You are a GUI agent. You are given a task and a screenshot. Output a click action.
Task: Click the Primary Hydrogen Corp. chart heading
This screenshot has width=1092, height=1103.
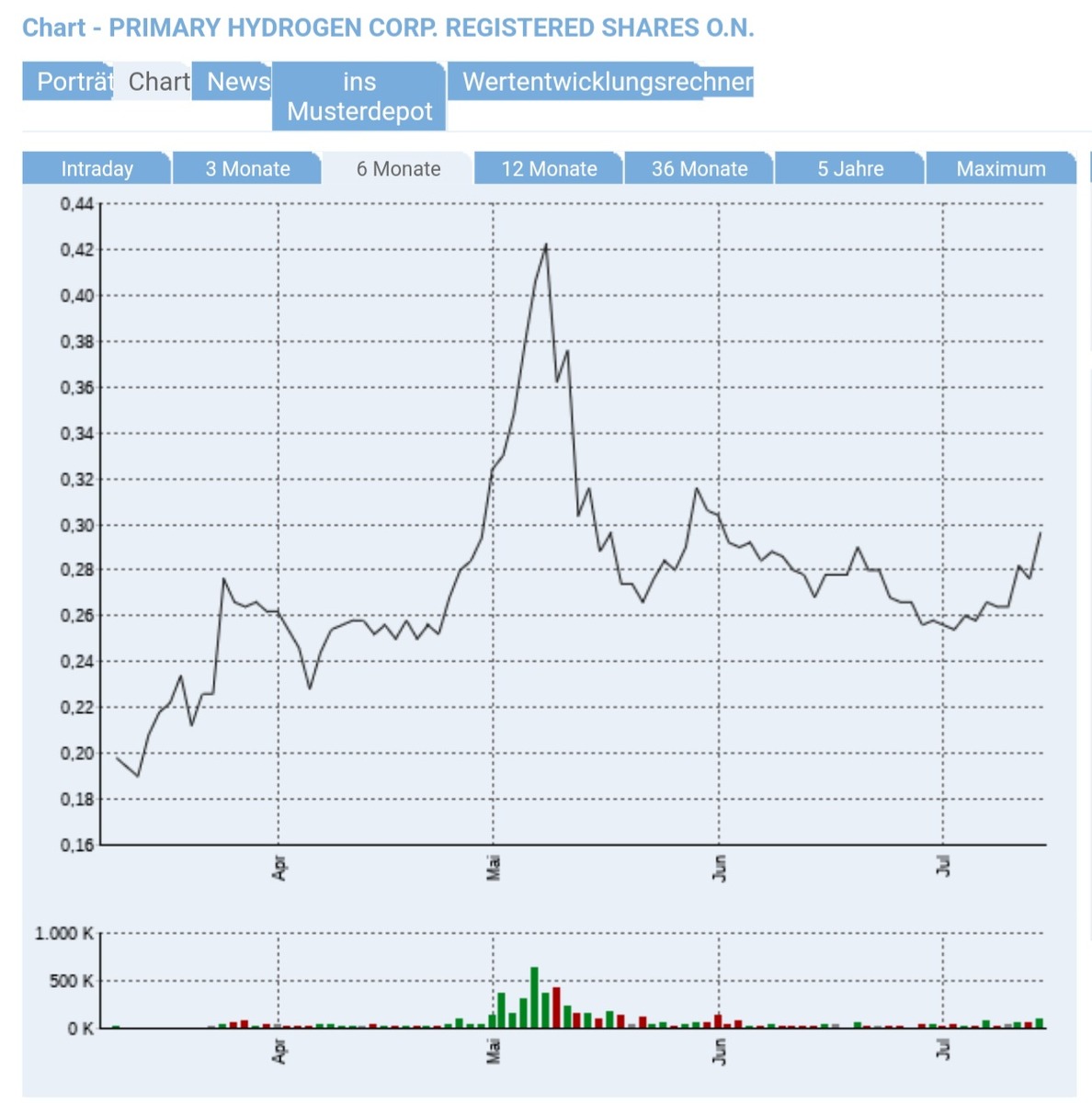[388, 28]
